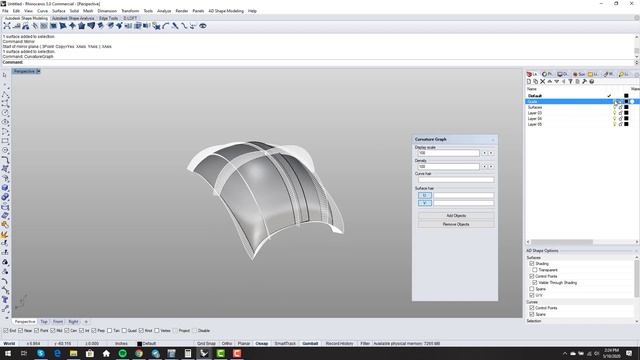Switch to the Front viewport tab

pyautogui.click(x=58, y=322)
